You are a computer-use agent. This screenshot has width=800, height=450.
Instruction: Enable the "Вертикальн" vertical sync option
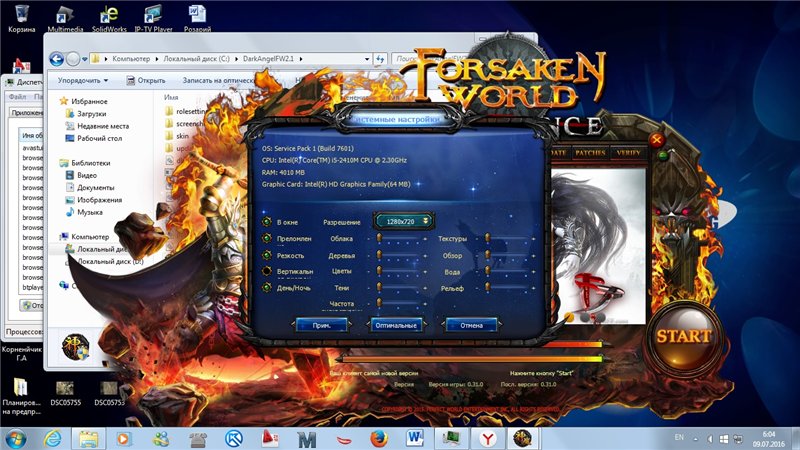coord(267,271)
